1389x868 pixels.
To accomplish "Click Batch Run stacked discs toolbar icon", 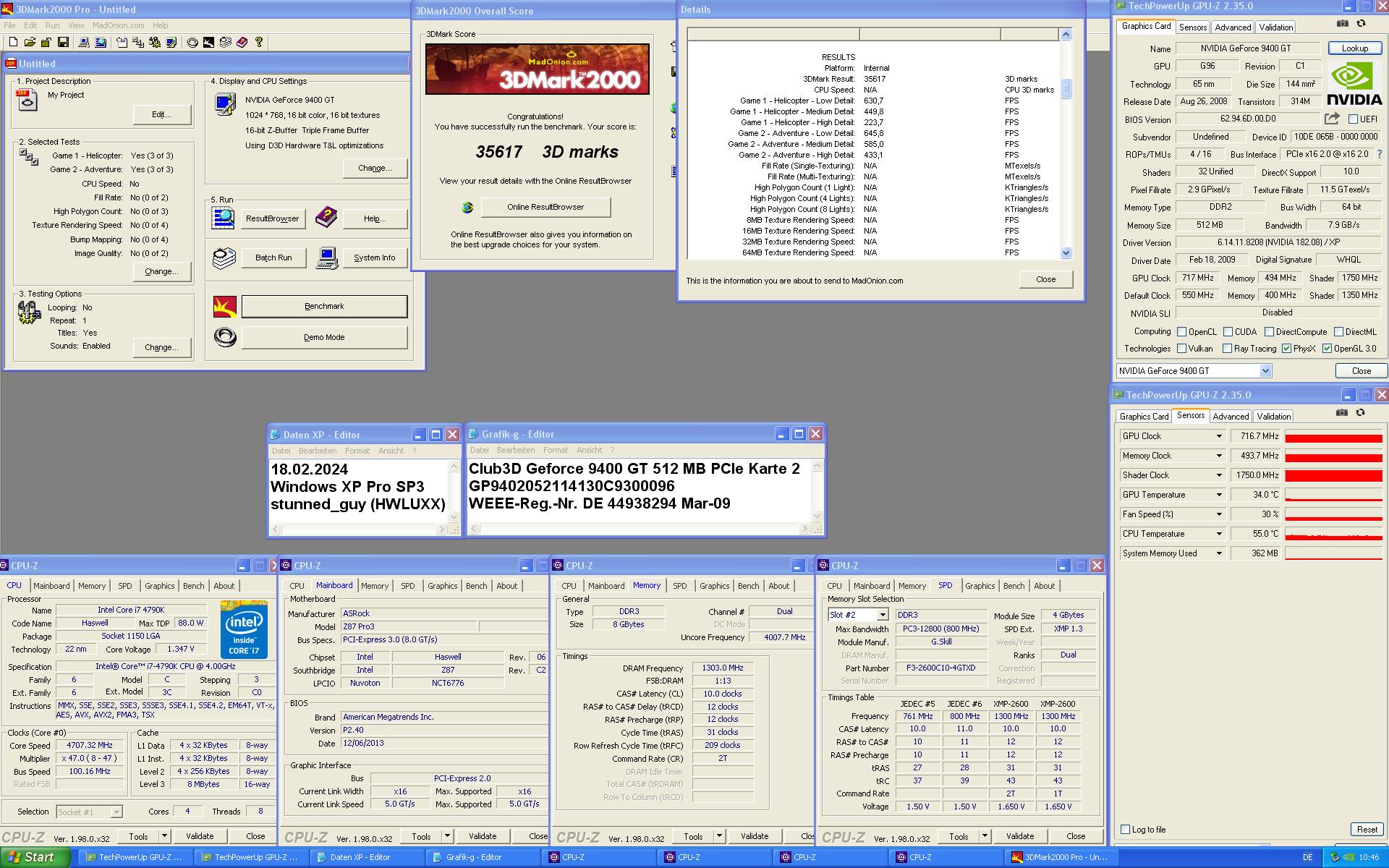I will coord(225,43).
